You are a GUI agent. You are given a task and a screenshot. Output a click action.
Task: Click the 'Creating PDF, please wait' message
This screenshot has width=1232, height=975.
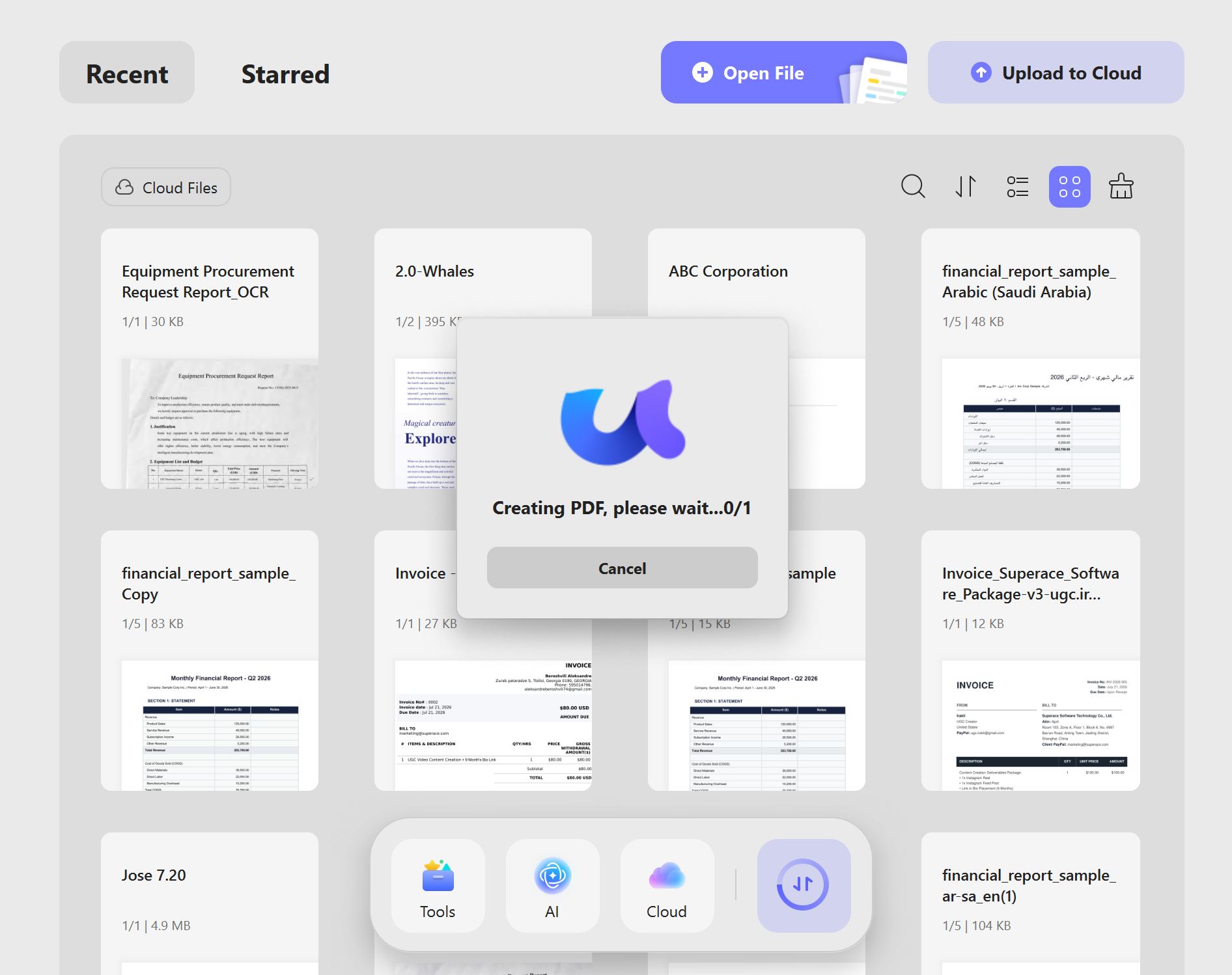point(622,508)
